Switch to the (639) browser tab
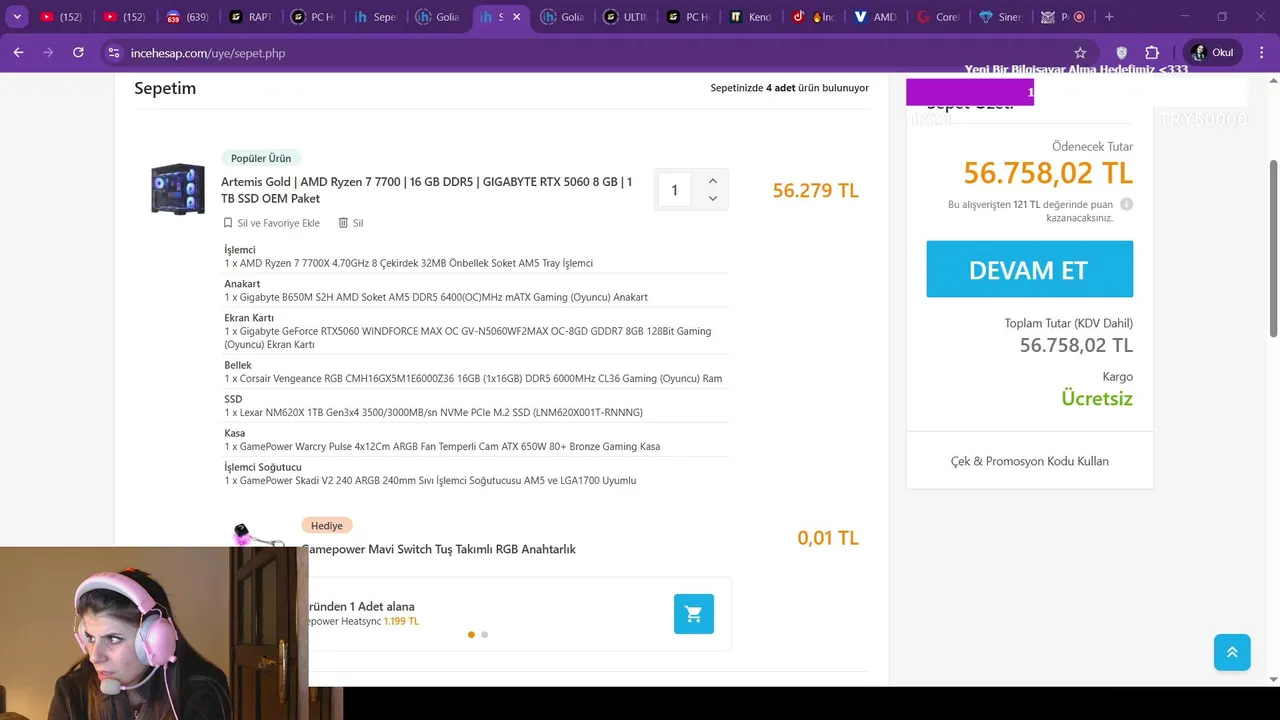This screenshot has height=720, width=1280. click(x=187, y=17)
